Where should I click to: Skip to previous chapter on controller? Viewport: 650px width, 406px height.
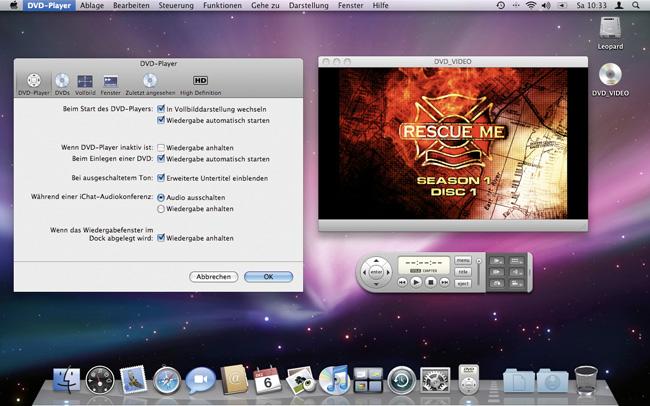click(402, 282)
